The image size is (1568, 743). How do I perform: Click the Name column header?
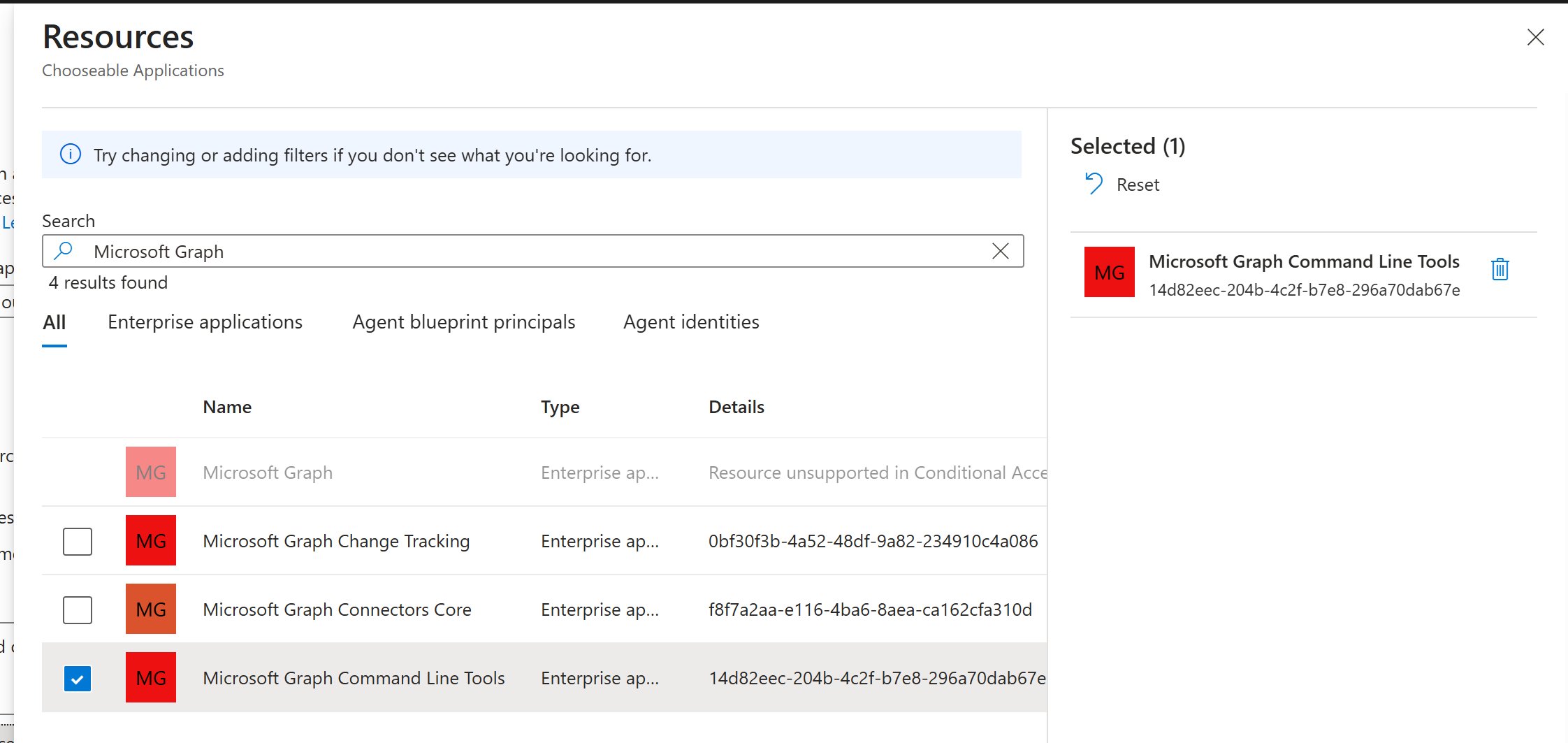click(x=227, y=407)
